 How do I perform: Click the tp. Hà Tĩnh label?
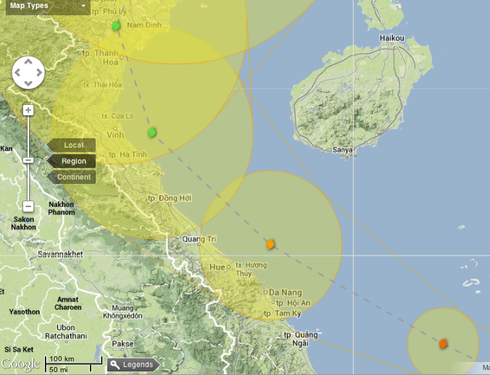(x=128, y=155)
